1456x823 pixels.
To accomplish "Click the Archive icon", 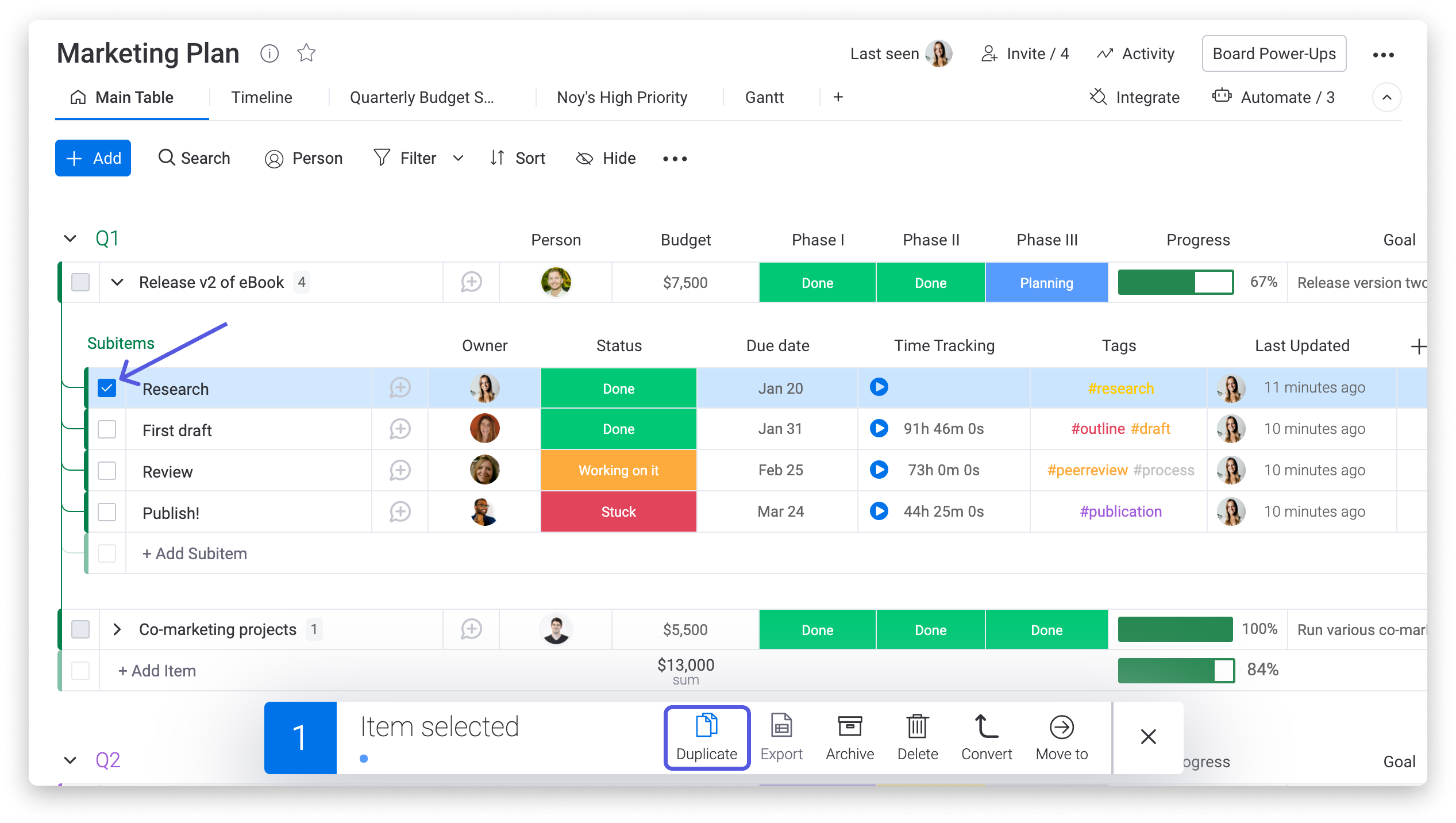I will [x=849, y=726].
